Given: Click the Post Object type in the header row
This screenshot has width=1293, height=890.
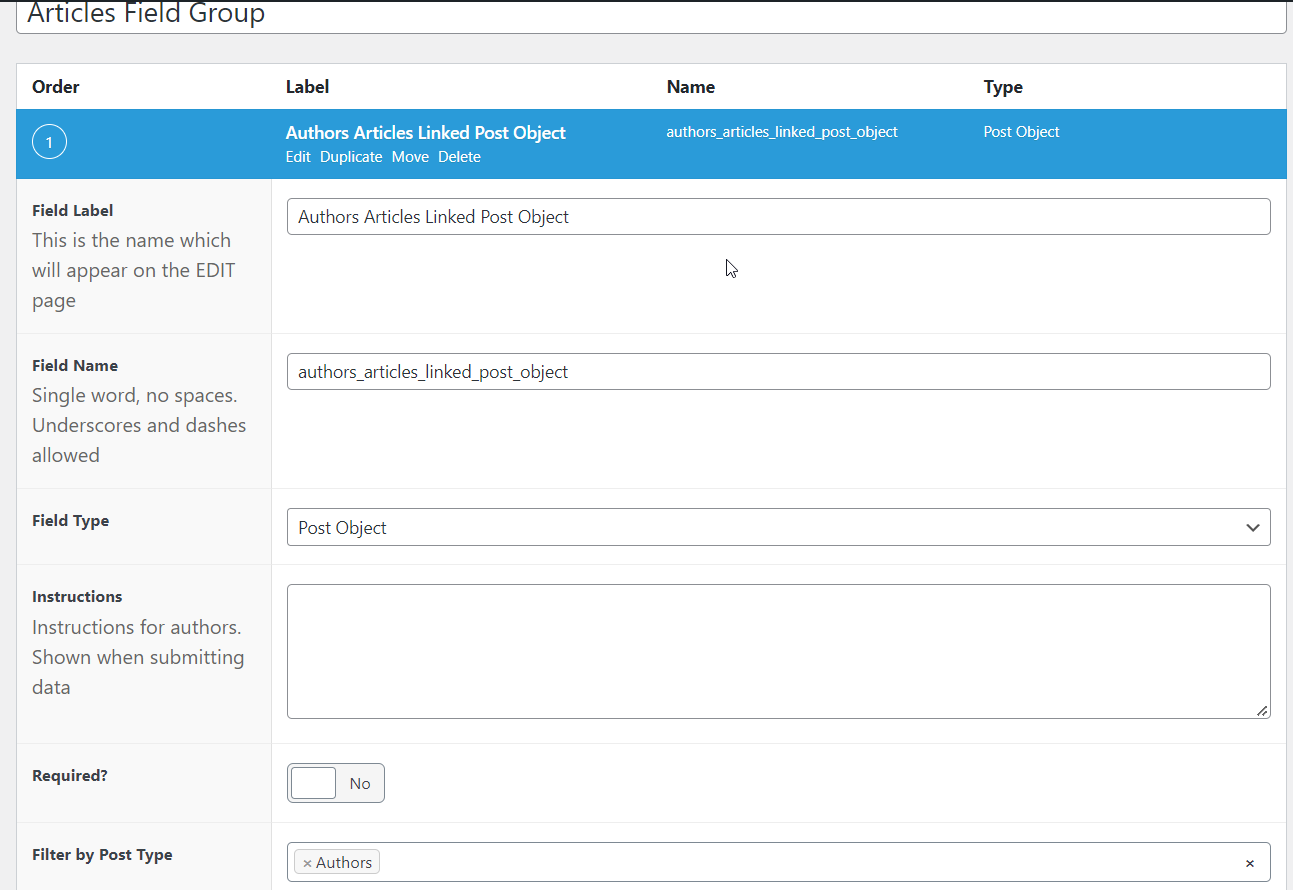Looking at the screenshot, I should tap(1021, 132).
